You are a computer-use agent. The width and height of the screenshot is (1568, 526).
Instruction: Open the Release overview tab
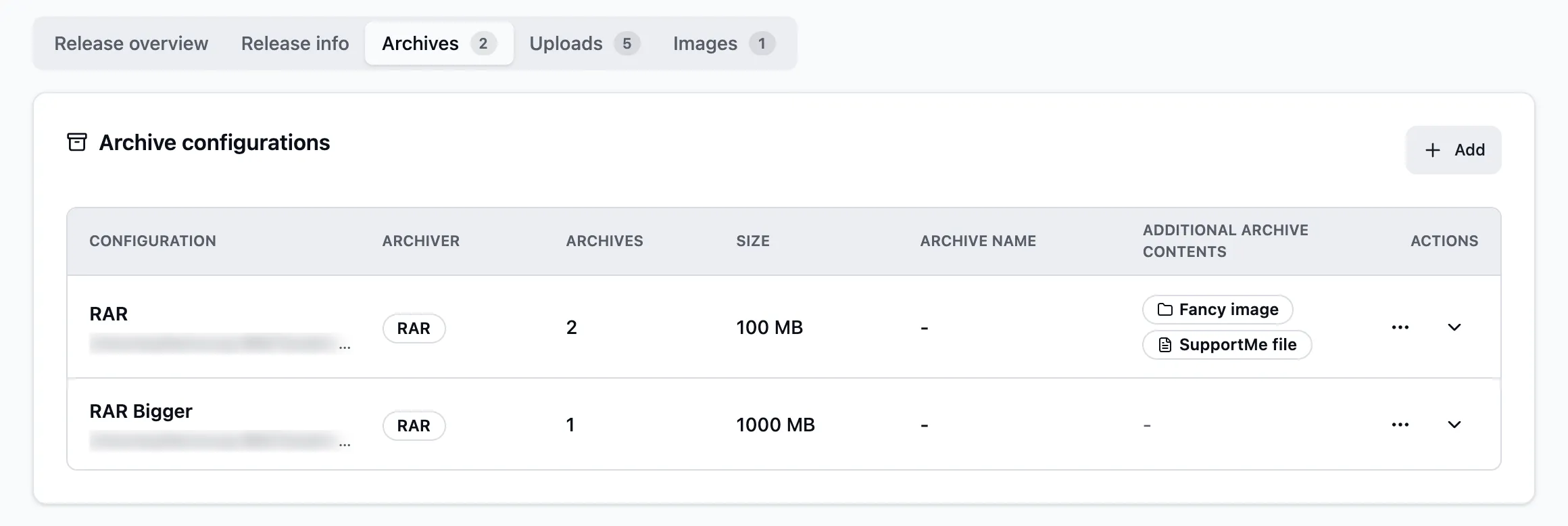tap(131, 43)
